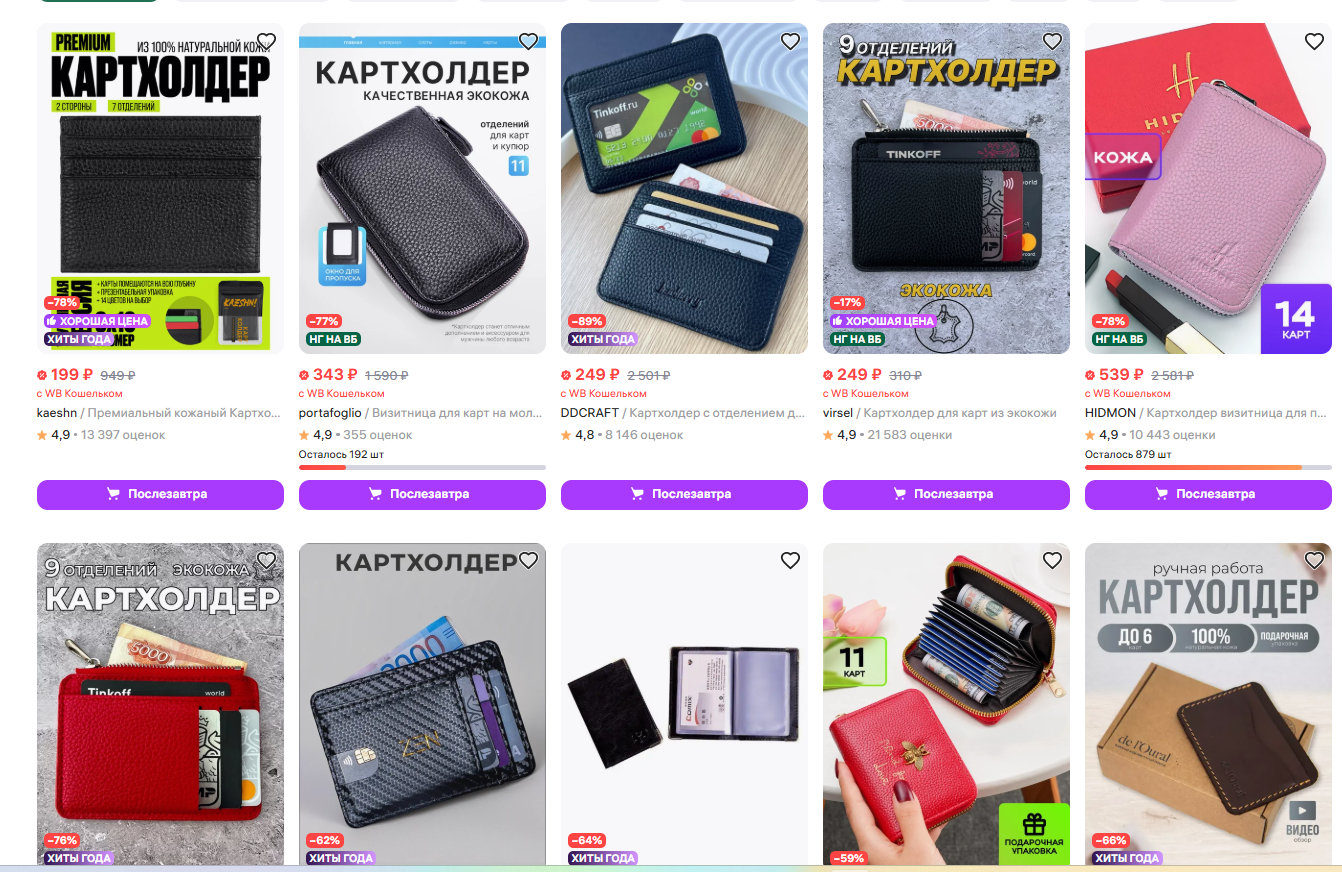Viewport: 1342px width, 872px height.
Task: Add DDCRAFT cardholder to favorites heart
Action: point(790,41)
